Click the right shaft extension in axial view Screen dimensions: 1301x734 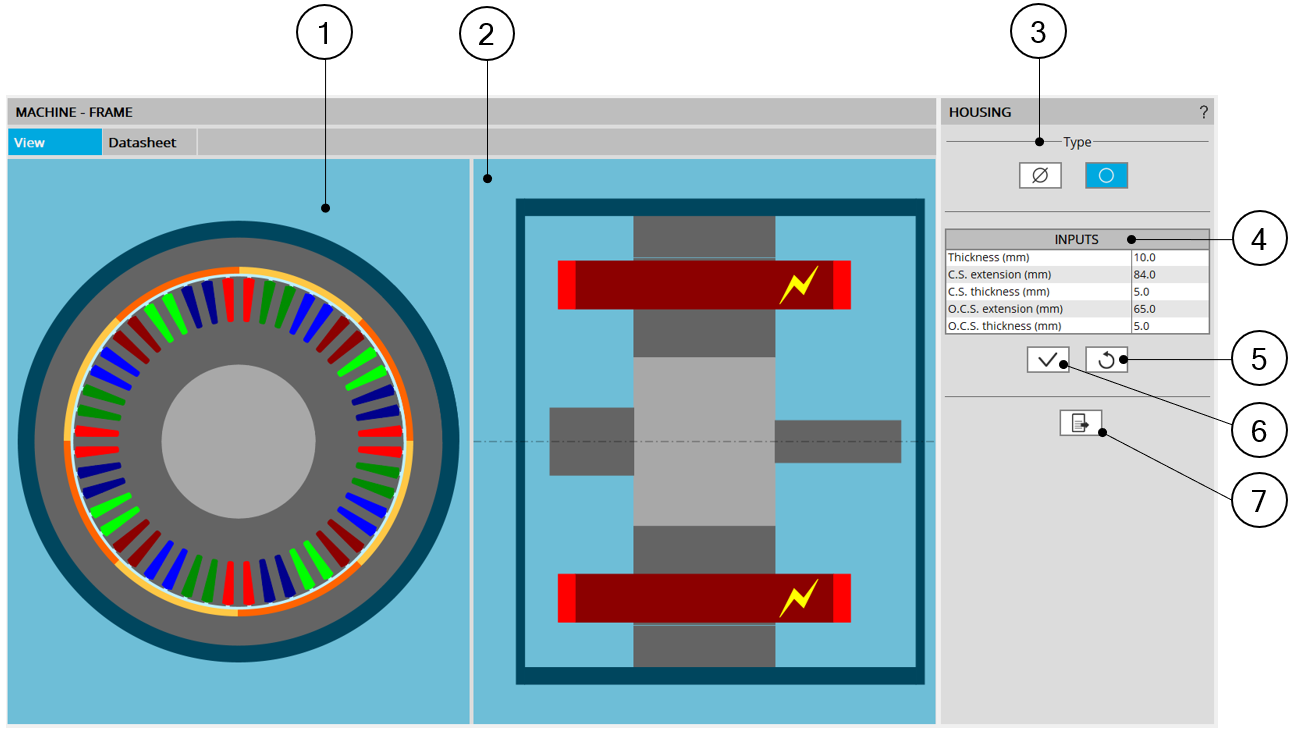point(837,441)
